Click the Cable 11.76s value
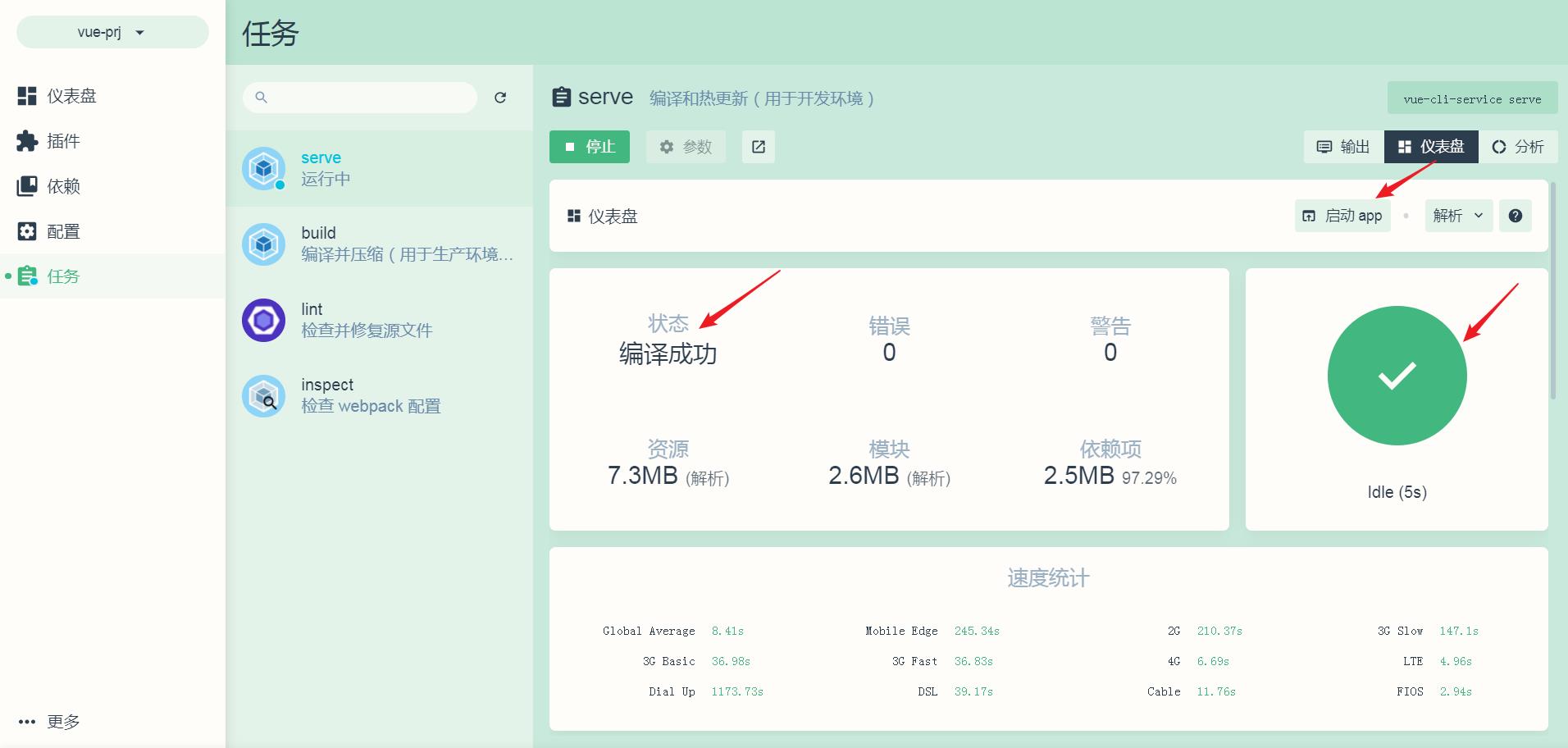 click(x=1216, y=691)
